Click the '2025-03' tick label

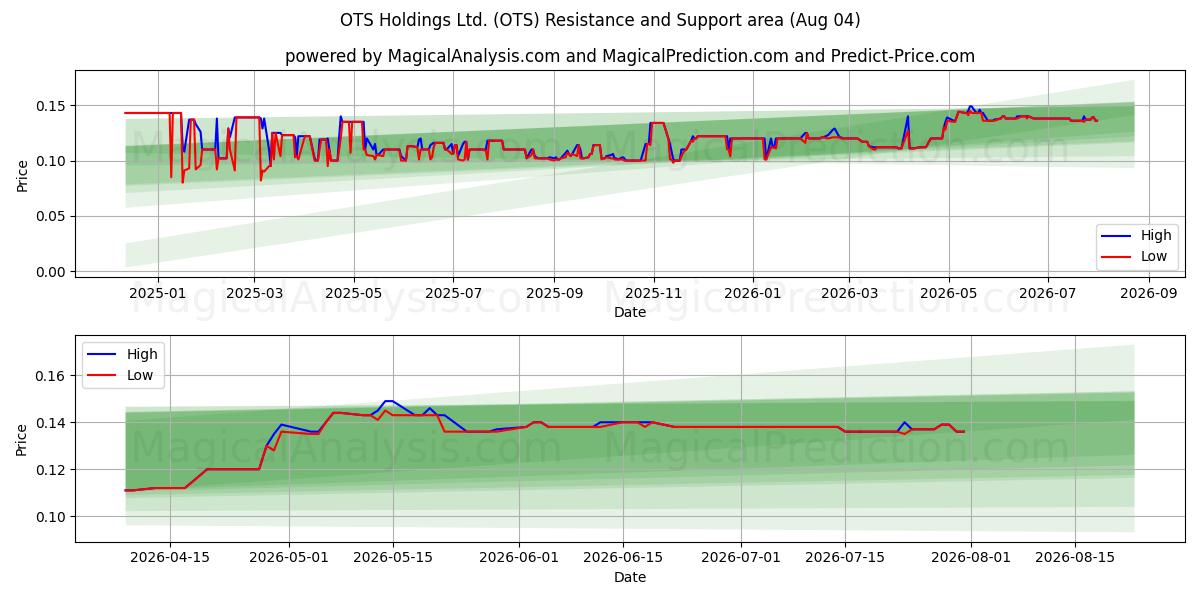[254, 293]
